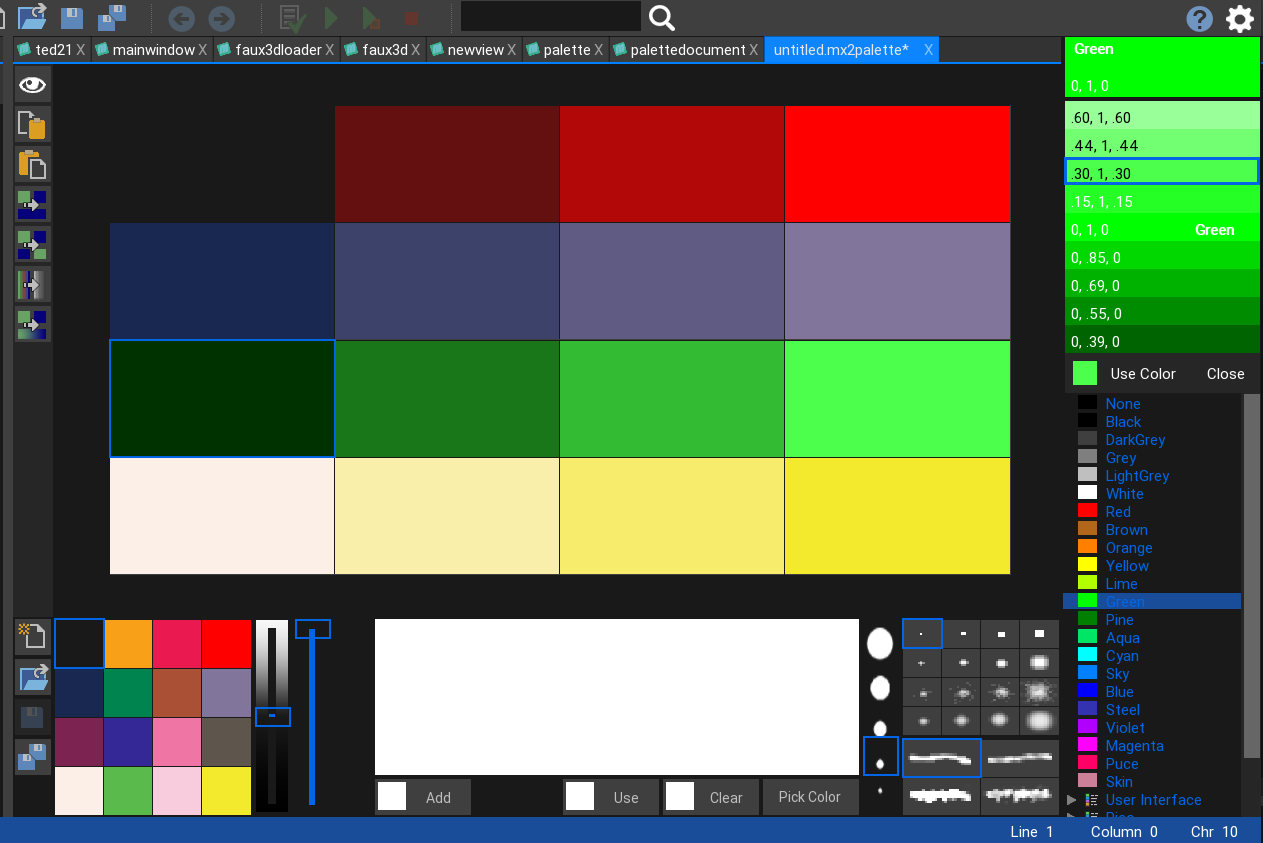Choose the Magenta color in list
The image size is (1263, 843).
coord(1134,746)
